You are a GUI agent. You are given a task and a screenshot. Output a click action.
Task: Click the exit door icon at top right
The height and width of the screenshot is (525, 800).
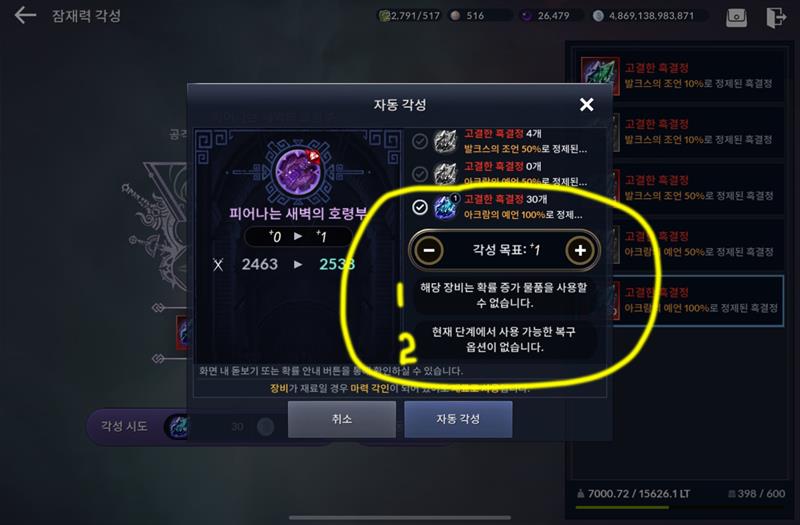click(776, 17)
